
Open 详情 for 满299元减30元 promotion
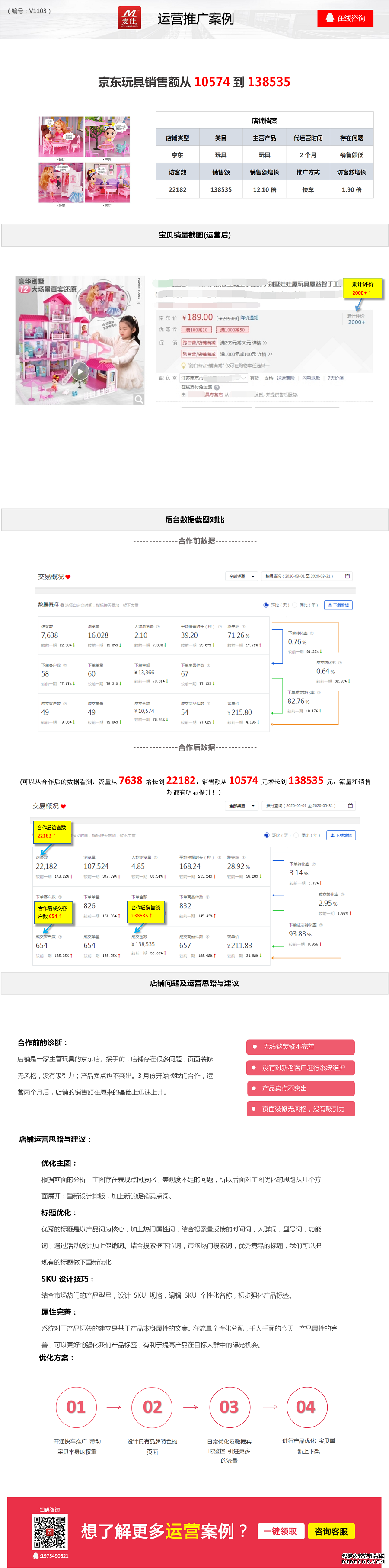point(259,343)
